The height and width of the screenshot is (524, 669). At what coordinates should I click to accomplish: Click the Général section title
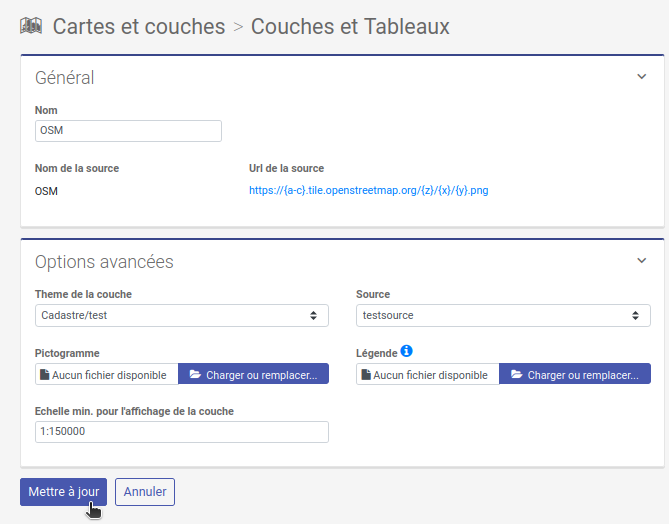[64, 77]
